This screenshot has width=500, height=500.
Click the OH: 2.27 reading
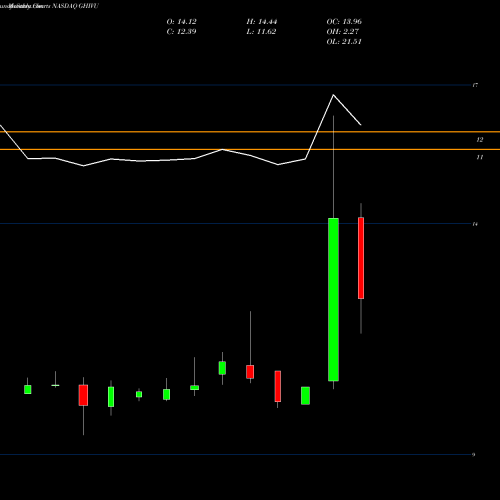(343, 32)
